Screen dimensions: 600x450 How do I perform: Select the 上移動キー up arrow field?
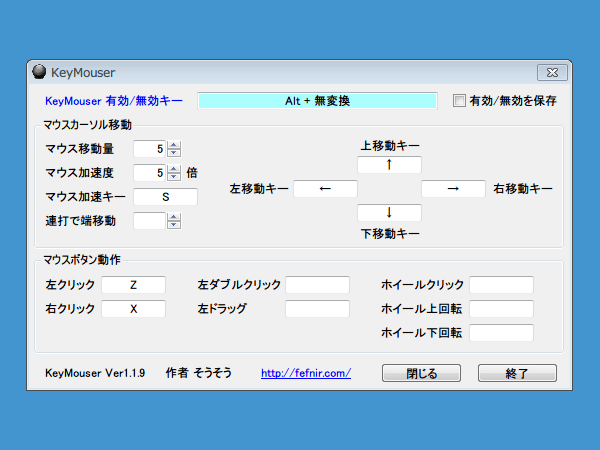click(x=389, y=165)
